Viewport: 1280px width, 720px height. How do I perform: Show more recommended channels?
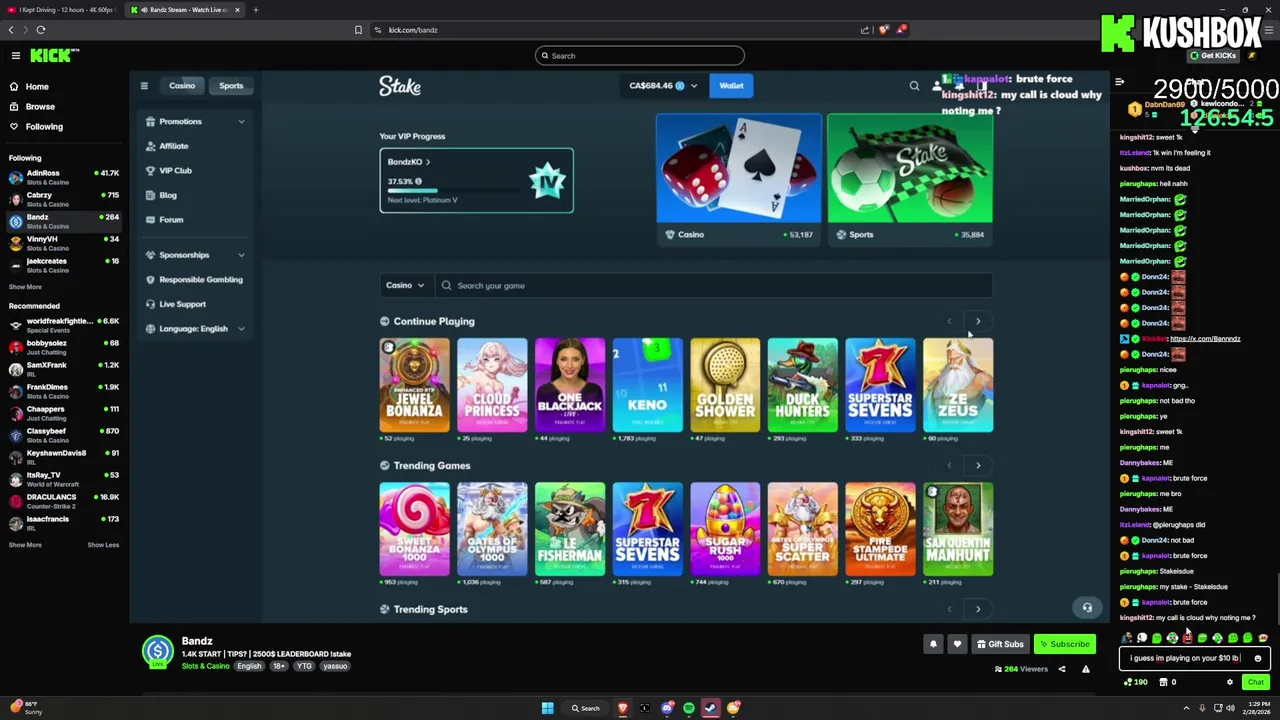point(26,545)
